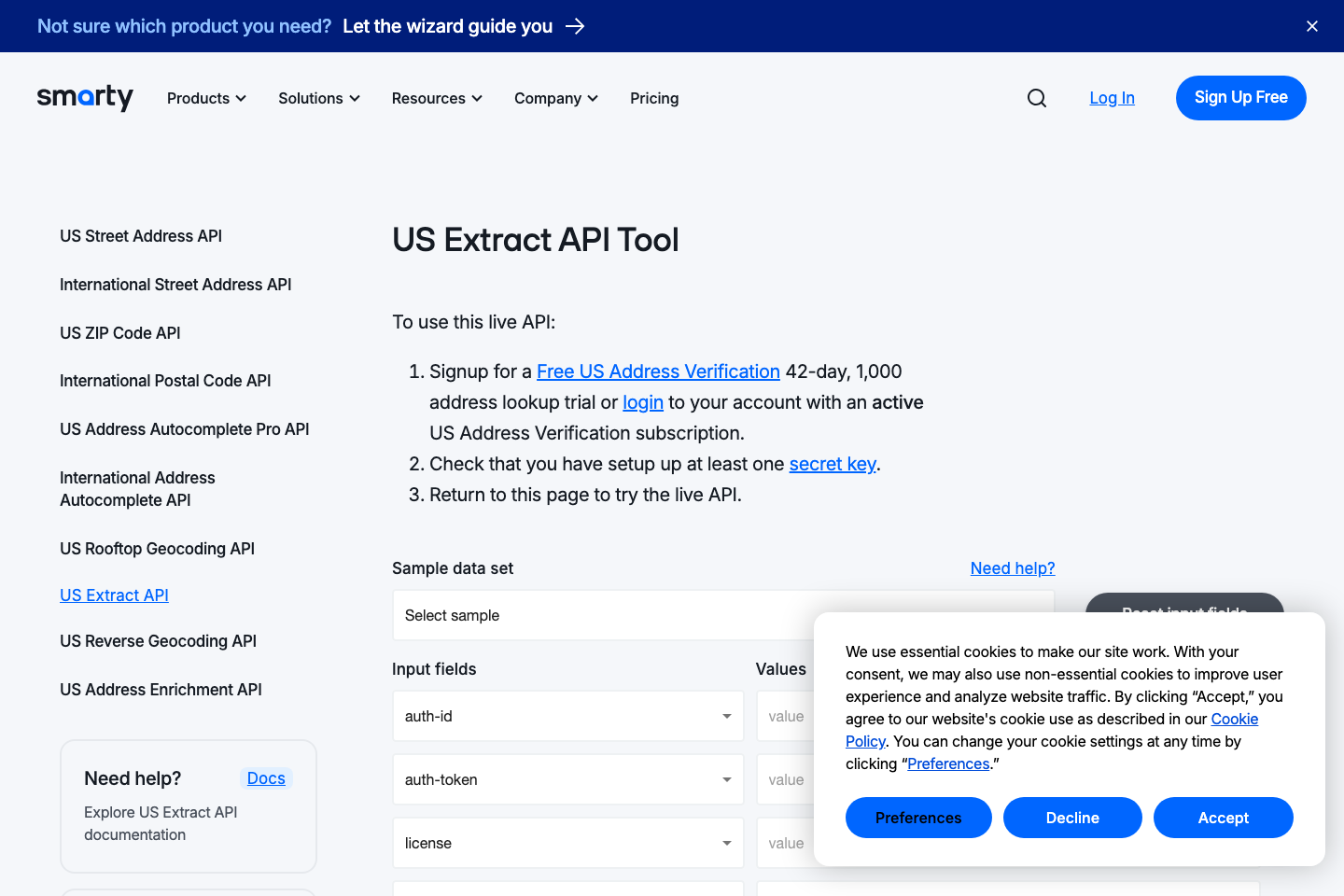
Task: Click the Sign Up Free button
Action: tap(1240, 98)
